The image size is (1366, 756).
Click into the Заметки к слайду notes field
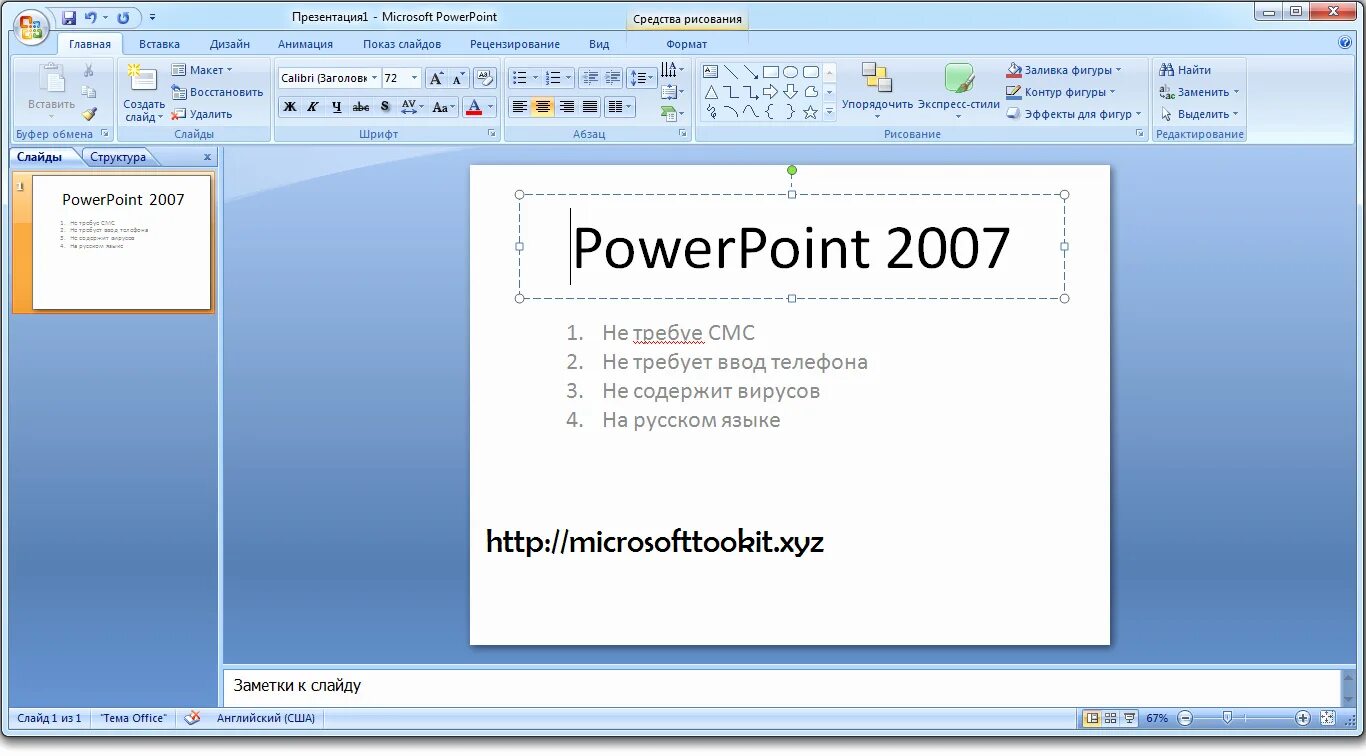[x=780, y=686]
